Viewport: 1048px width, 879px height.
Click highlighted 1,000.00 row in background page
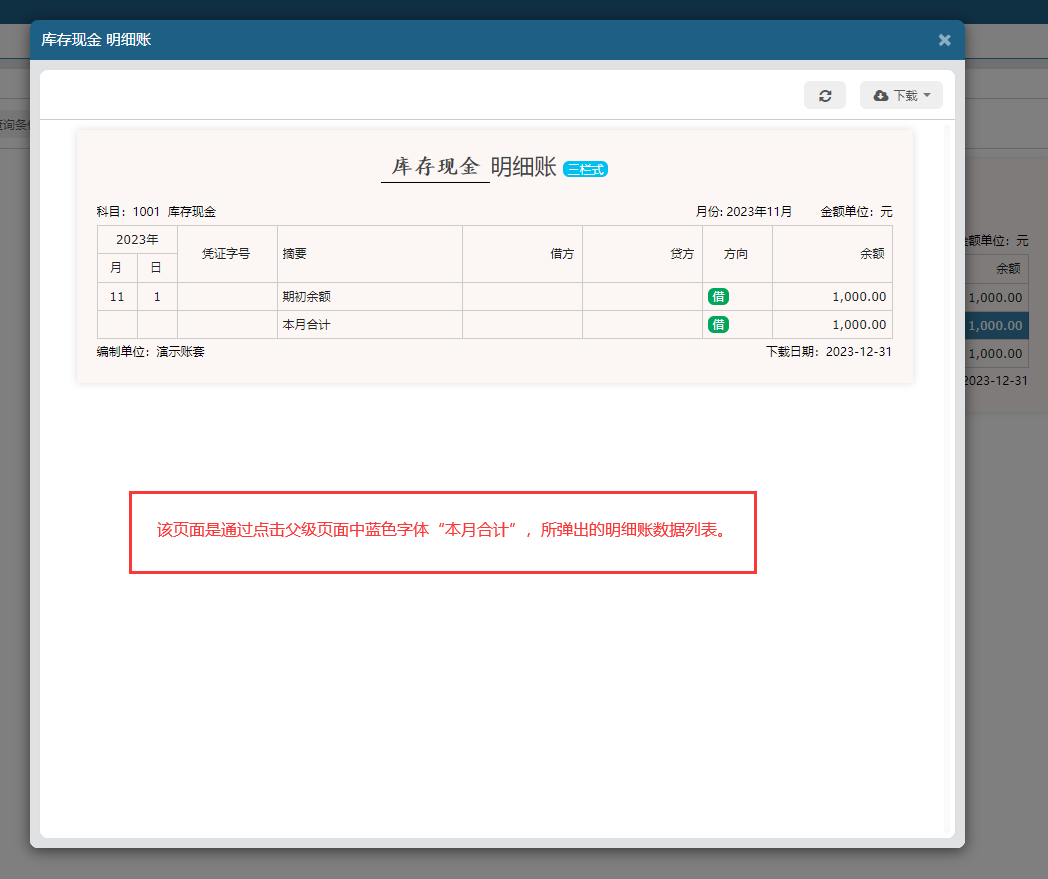tap(995, 326)
